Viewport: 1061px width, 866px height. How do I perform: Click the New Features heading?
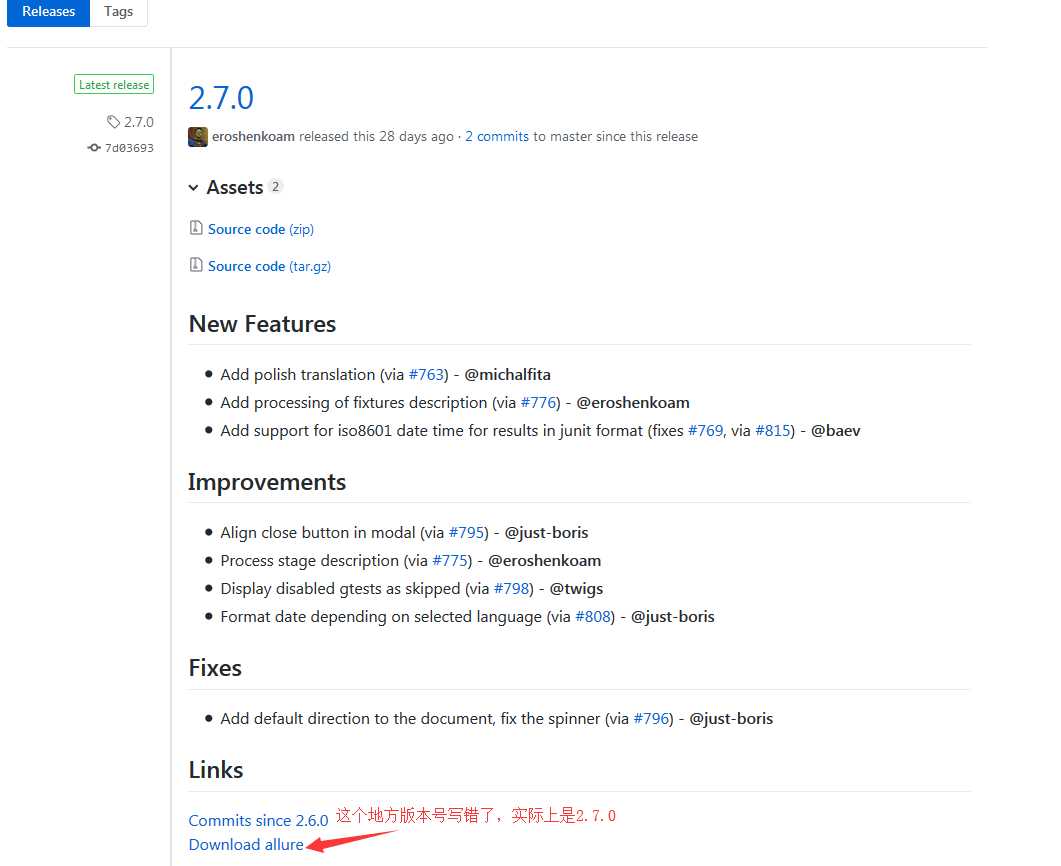(263, 324)
